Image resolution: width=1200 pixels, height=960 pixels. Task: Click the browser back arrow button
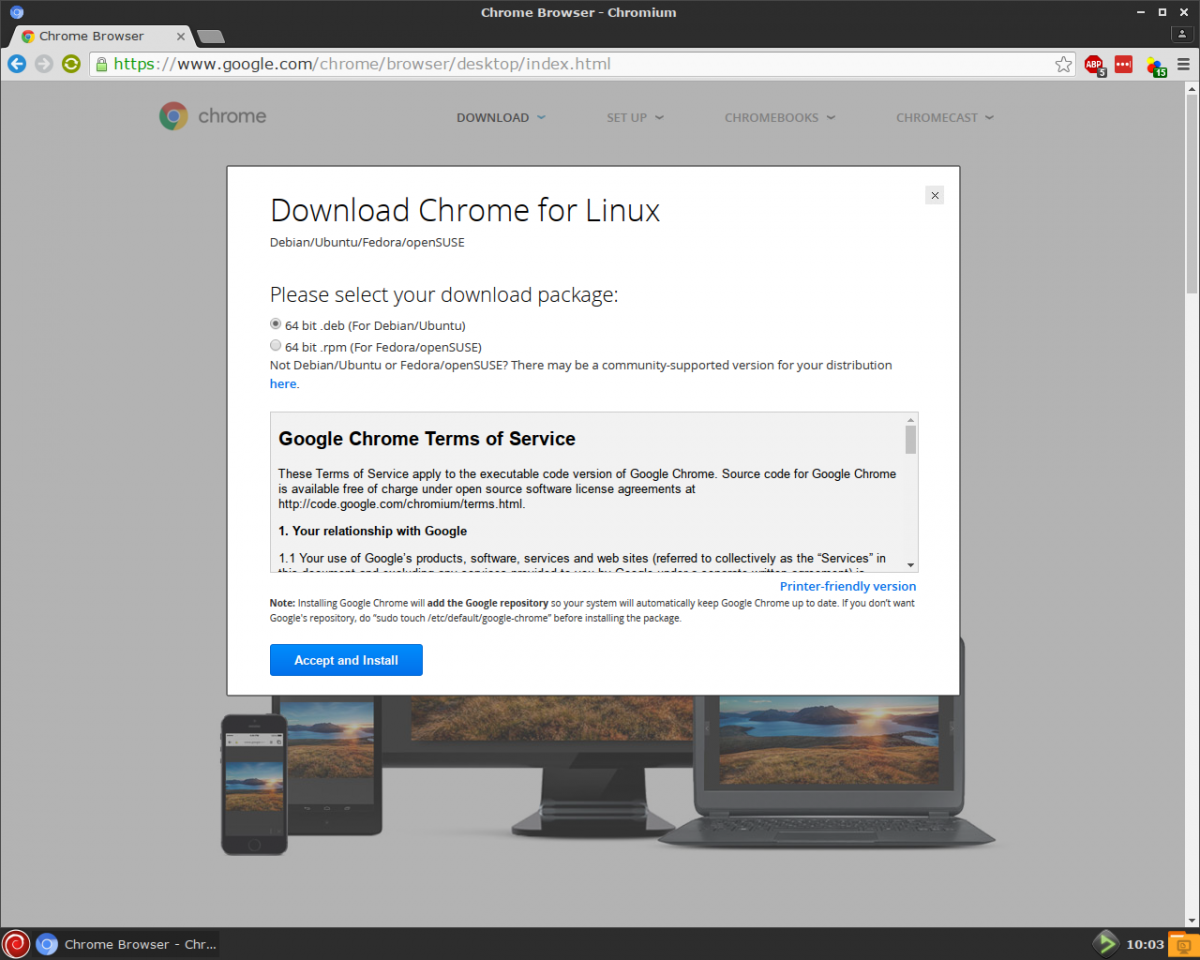tap(17, 64)
